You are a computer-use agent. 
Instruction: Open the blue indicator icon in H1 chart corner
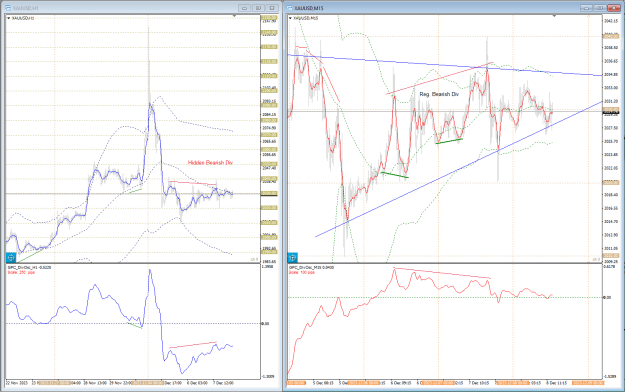(11, 257)
